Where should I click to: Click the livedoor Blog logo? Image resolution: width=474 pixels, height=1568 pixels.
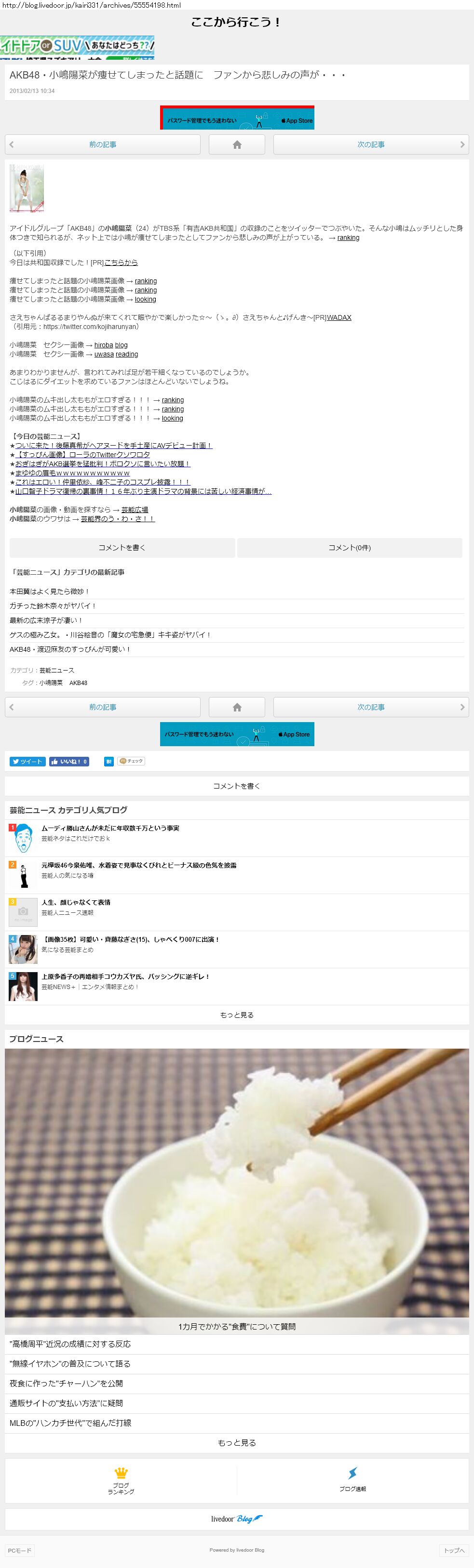pyautogui.click(x=237, y=1519)
